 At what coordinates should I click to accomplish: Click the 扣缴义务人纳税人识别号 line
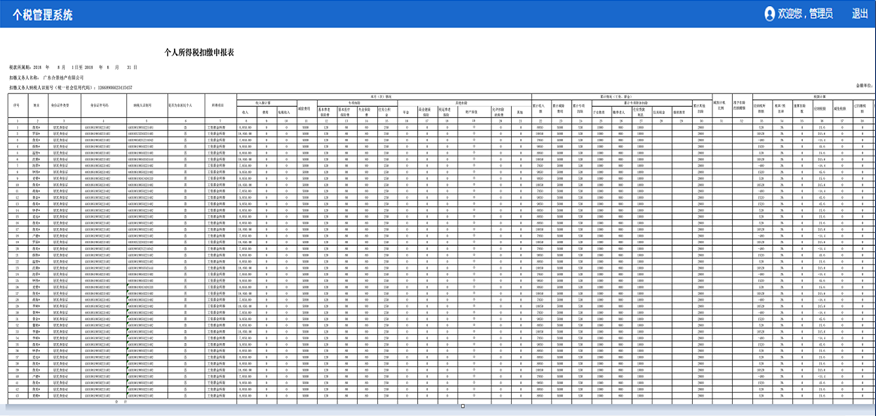tap(70, 88)
